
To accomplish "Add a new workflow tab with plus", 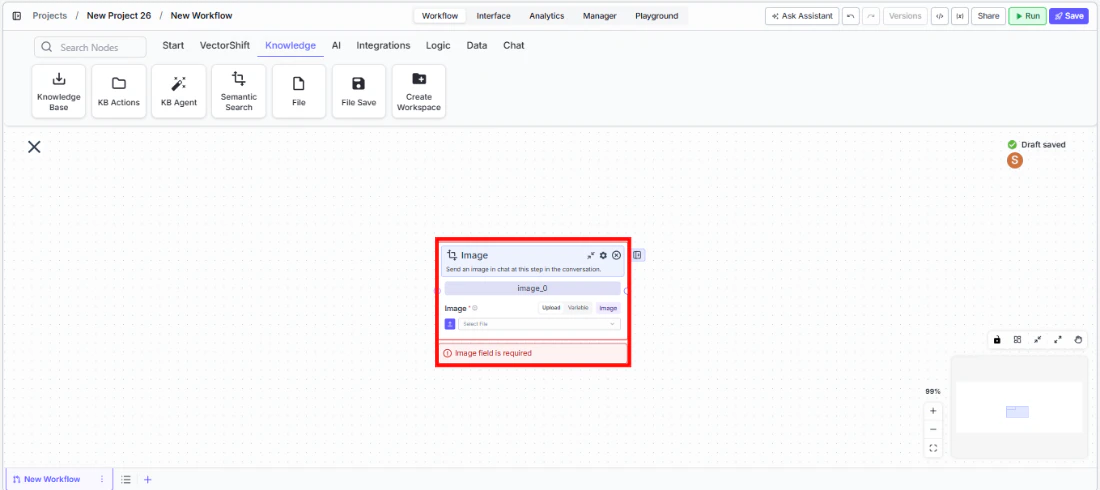I will [x=147, y=479].
